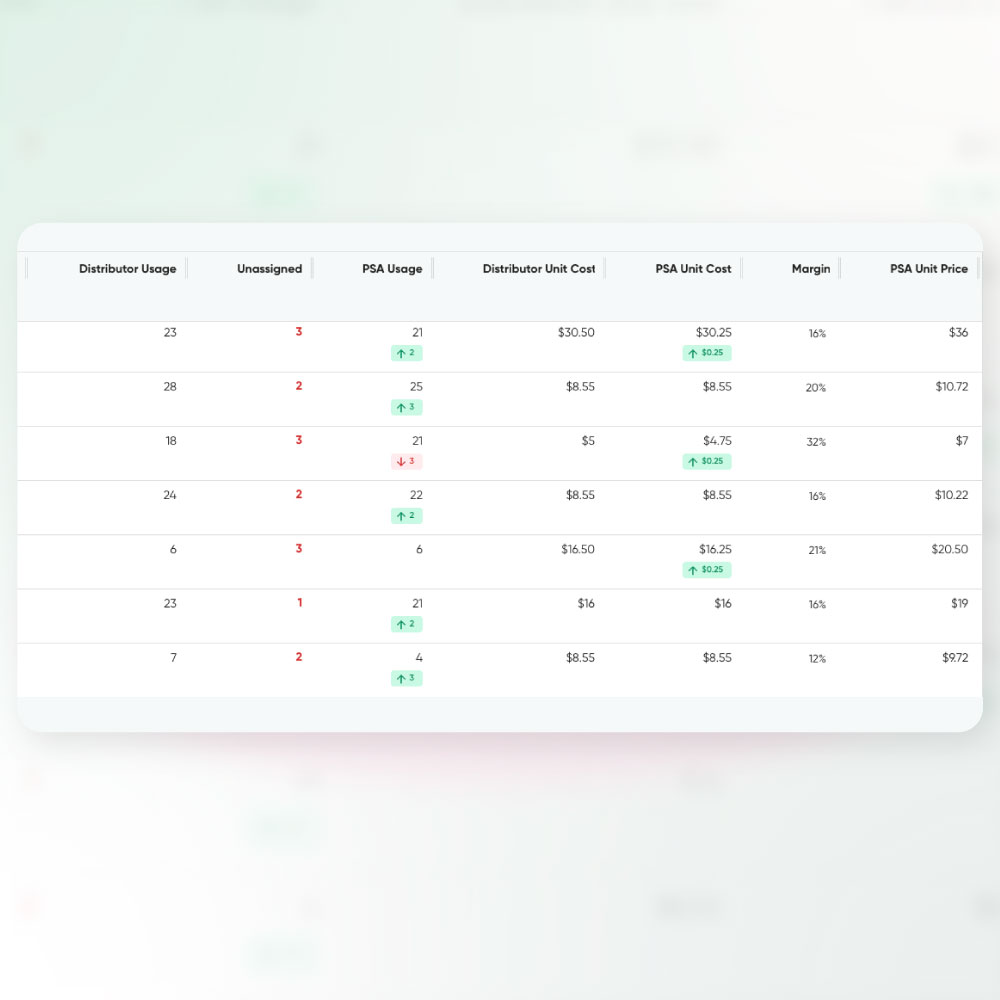
Task: Click the $0.25 increase badge under $16.25
Action: point(707,570)
